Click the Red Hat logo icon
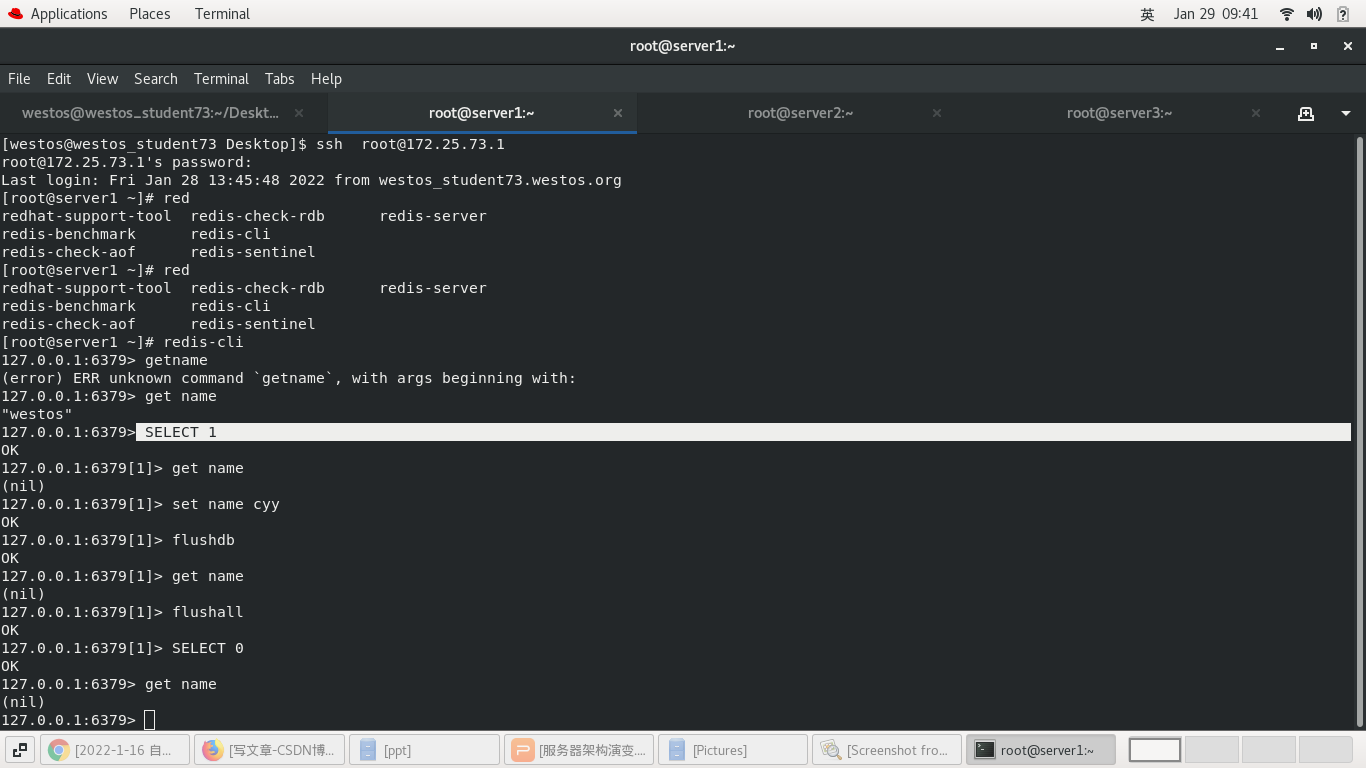The height and width of the screenshot is (768, 1366). point(15,14)
